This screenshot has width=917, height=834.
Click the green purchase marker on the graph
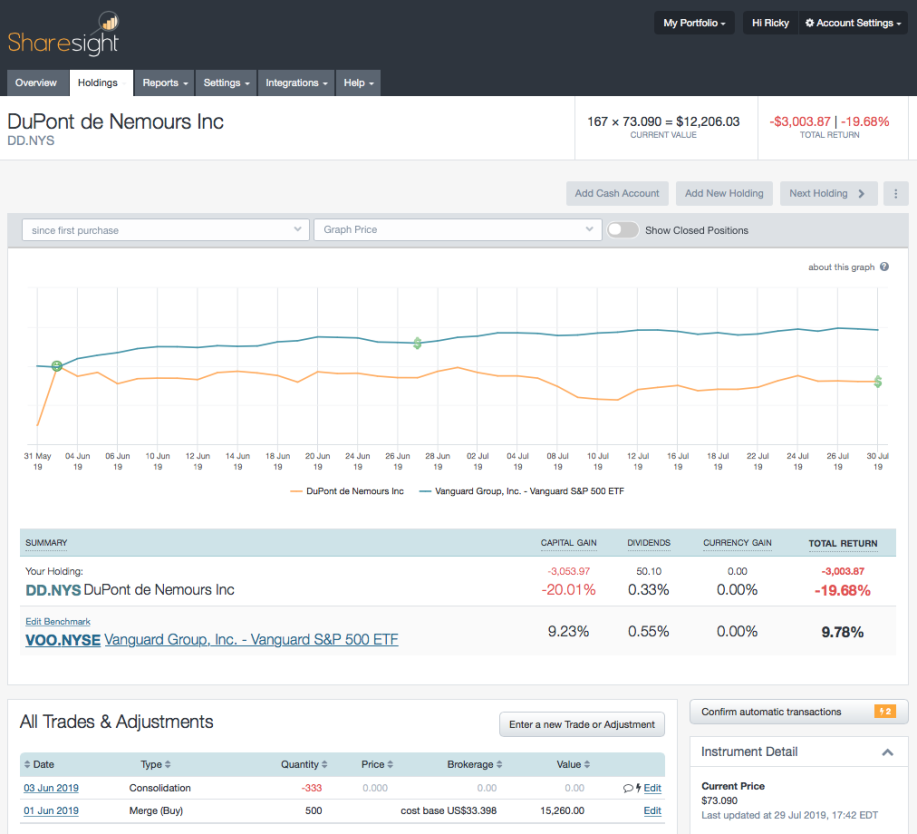[x=57, y=366]
